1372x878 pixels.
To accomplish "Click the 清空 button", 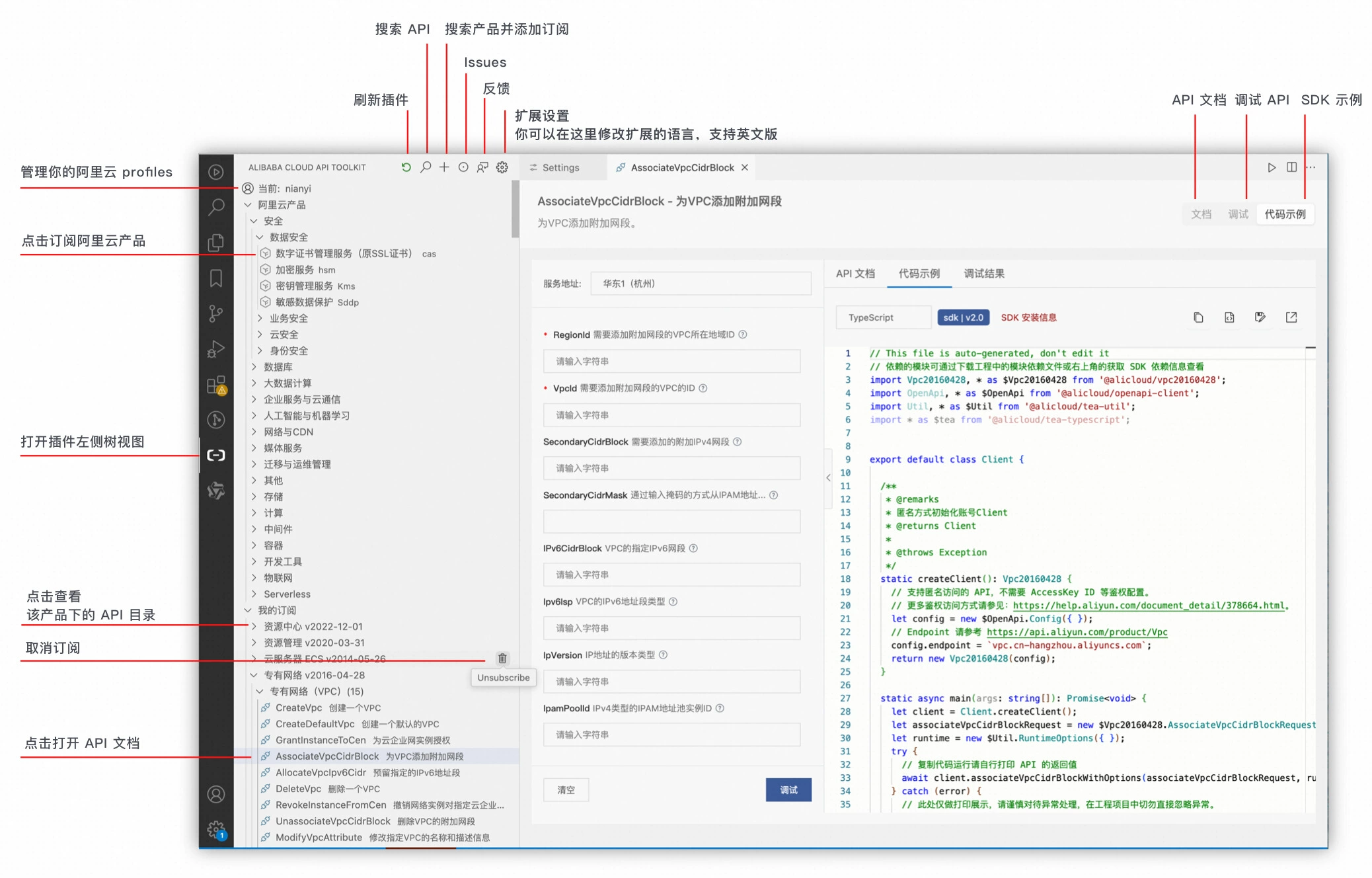I will pos(566,790).
